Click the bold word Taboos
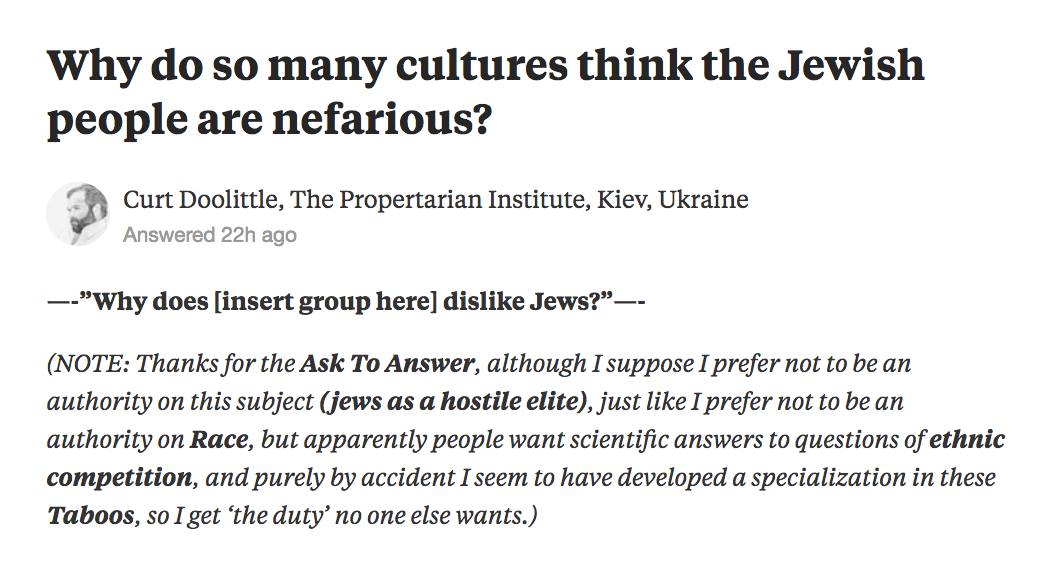The image size is (1062, 566). 89,517
